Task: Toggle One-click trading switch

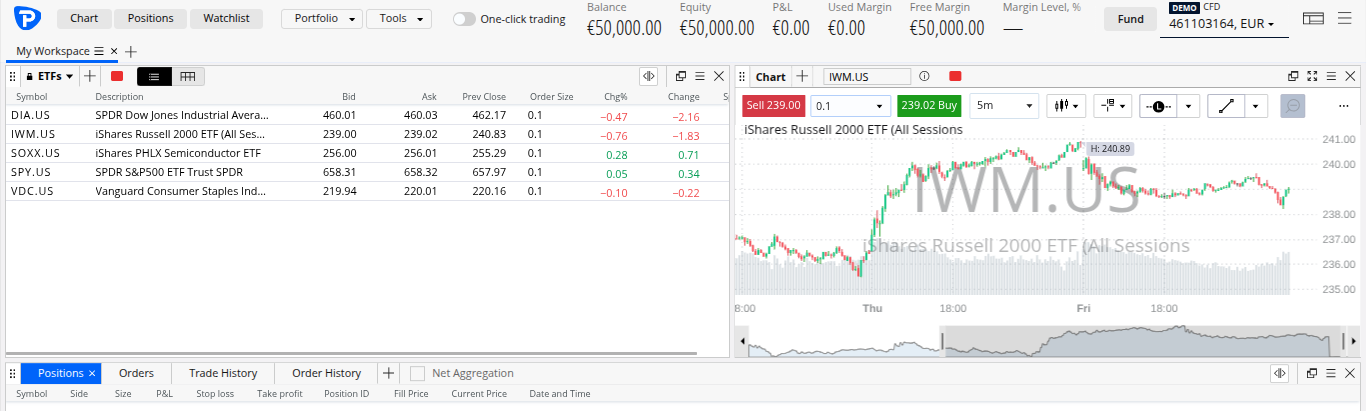Action: click(x=464, y=19)
